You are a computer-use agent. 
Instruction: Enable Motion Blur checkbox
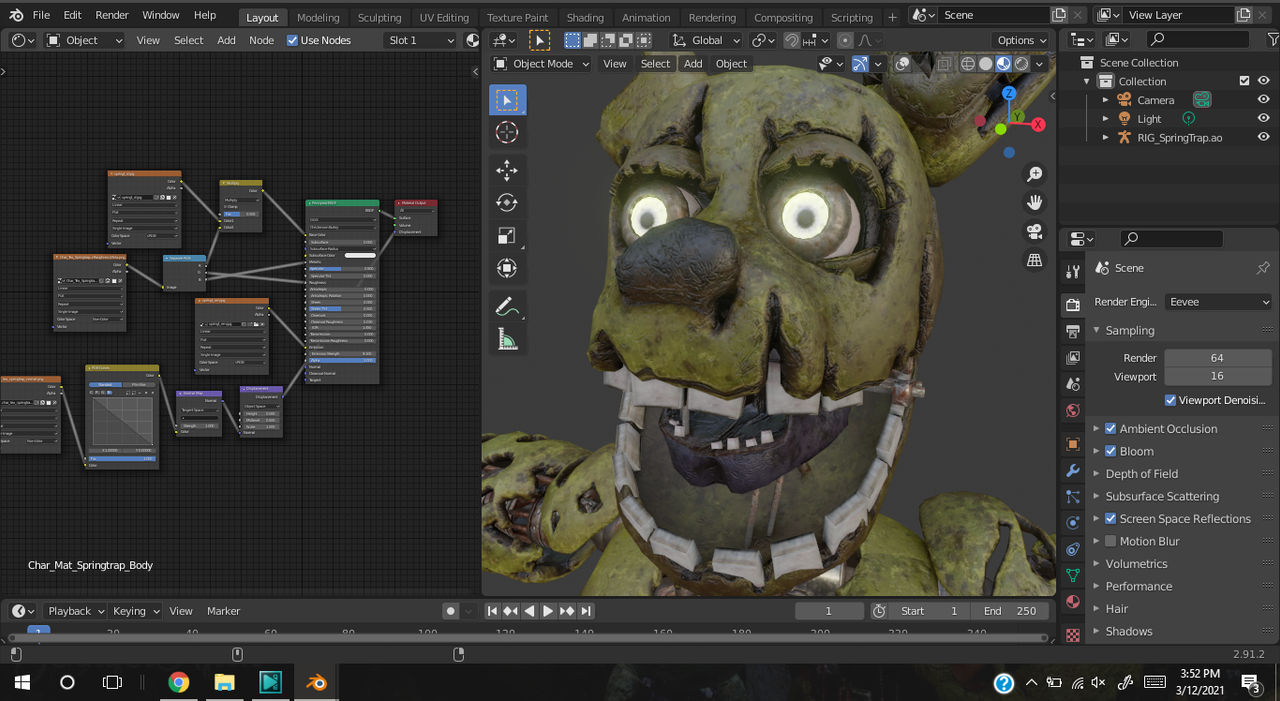[x=1110, y=541]
